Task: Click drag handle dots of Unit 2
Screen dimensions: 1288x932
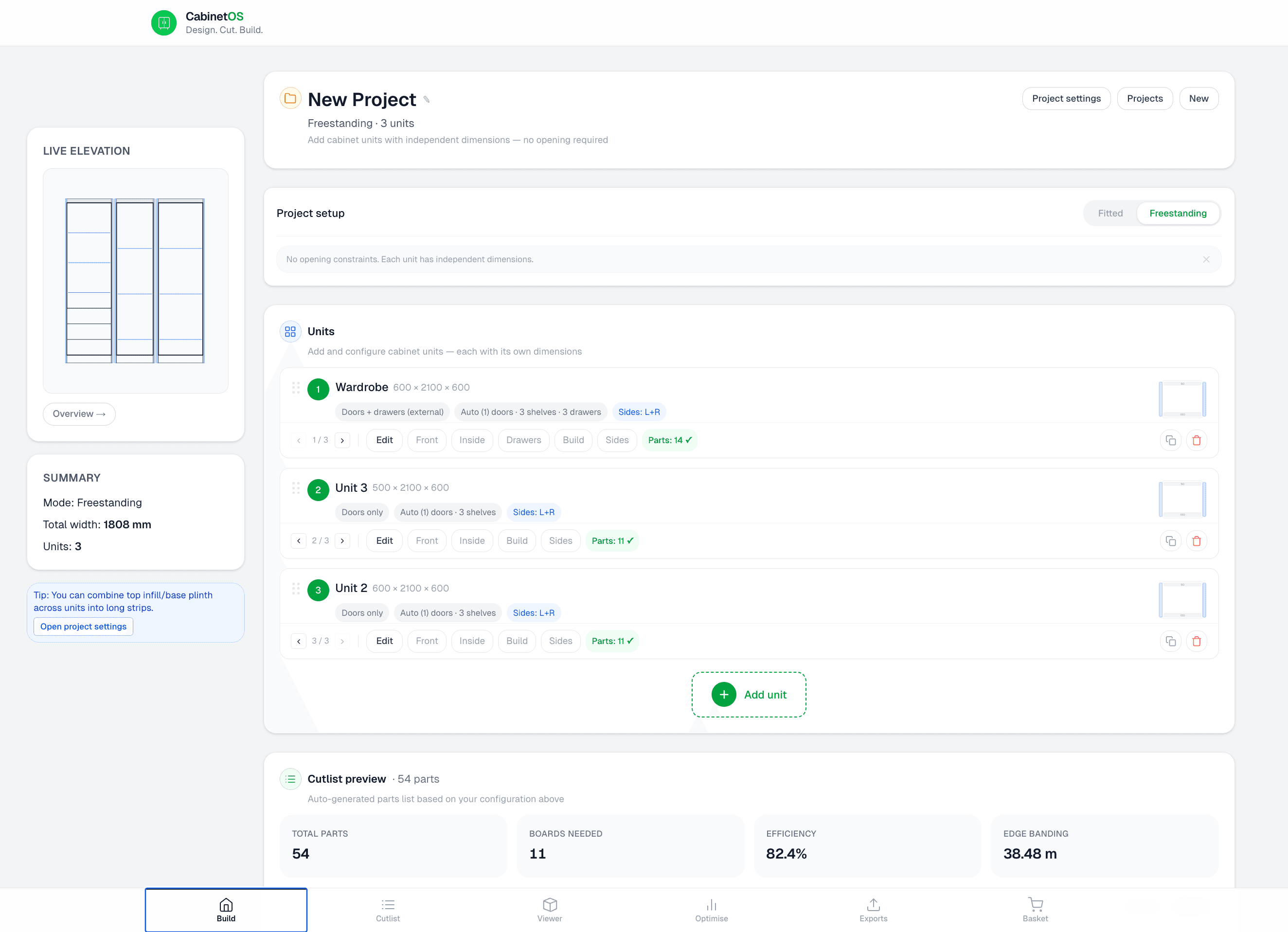Action: (x=296, y=589)
